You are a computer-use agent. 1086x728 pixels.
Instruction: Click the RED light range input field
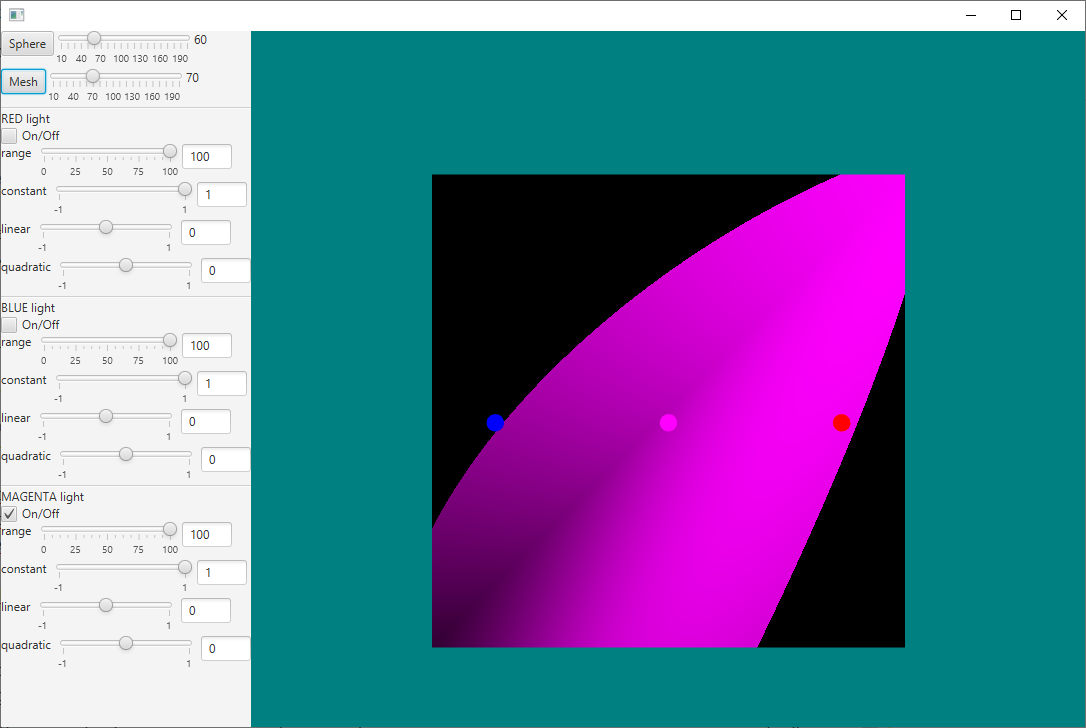[x=206, y=157]
